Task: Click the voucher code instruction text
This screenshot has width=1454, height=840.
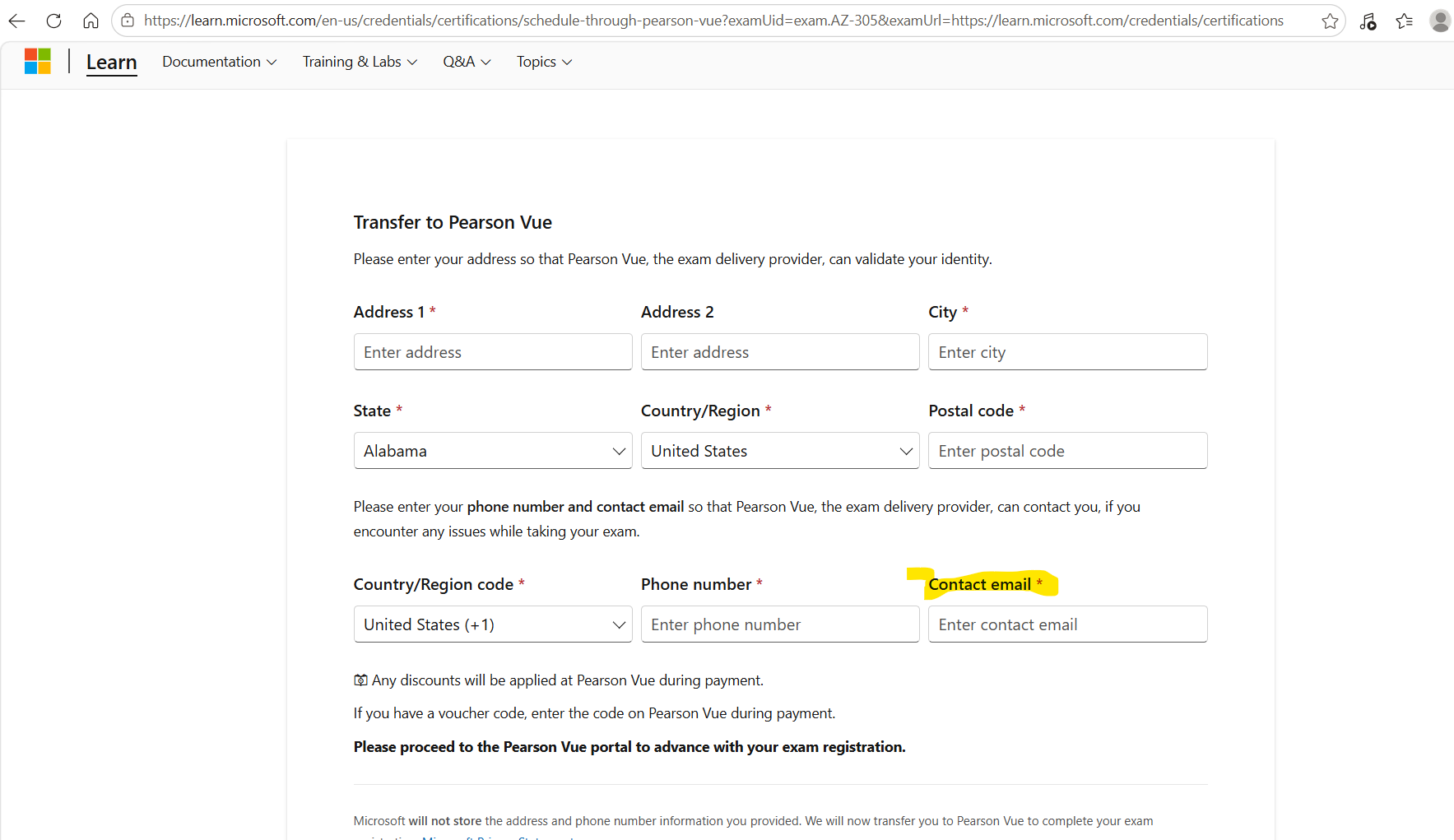Action: 594,713
